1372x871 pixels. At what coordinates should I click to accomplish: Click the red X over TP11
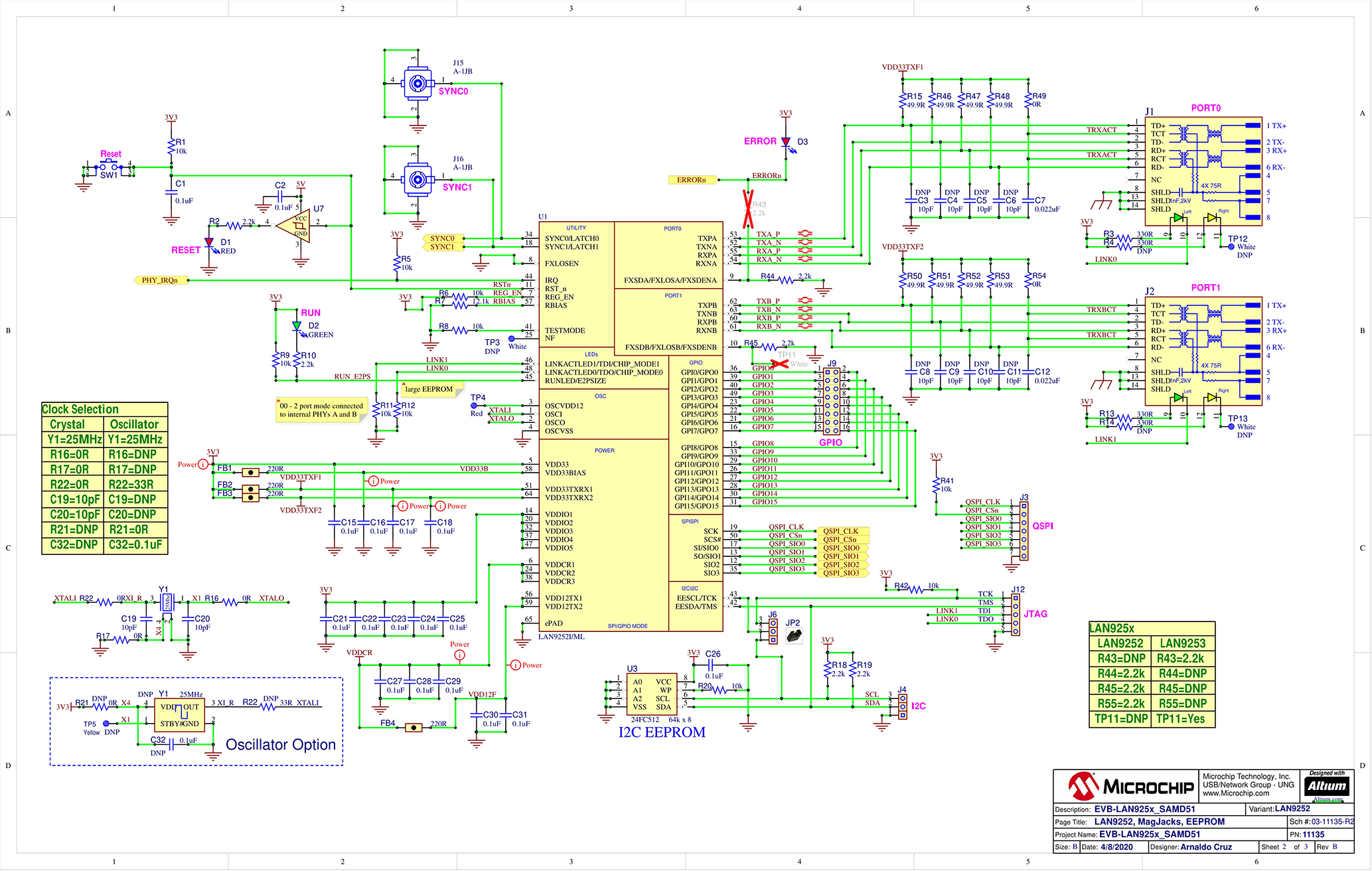[780, 363]
